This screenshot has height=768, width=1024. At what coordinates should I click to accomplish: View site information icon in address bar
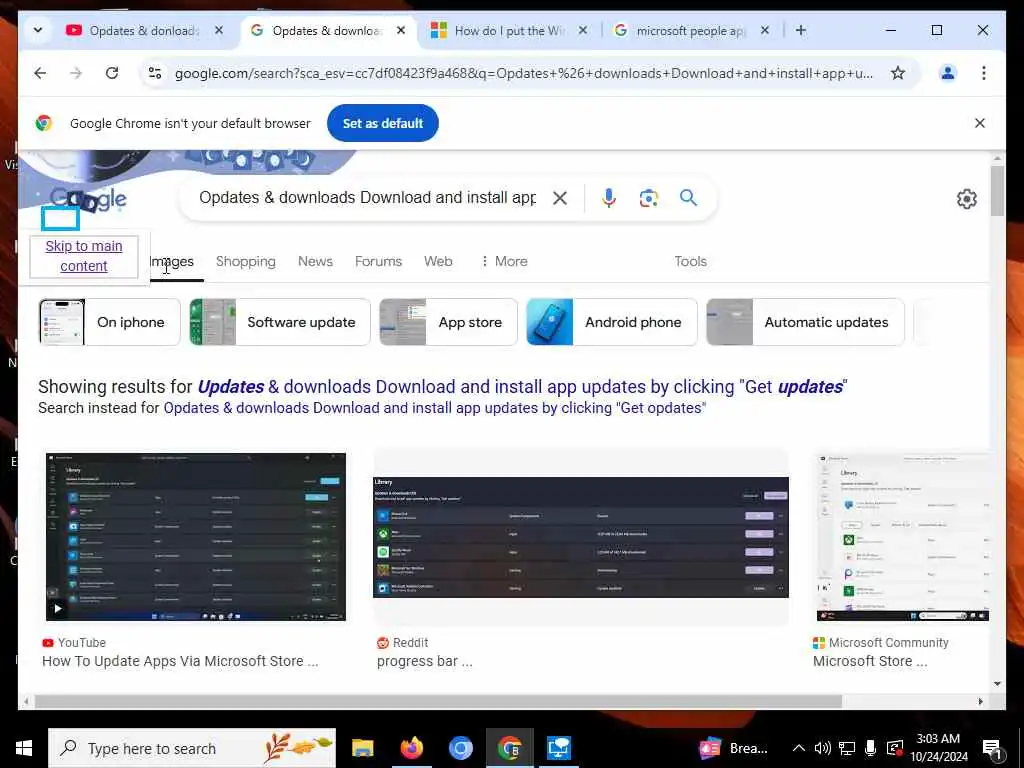click(155, 73)
